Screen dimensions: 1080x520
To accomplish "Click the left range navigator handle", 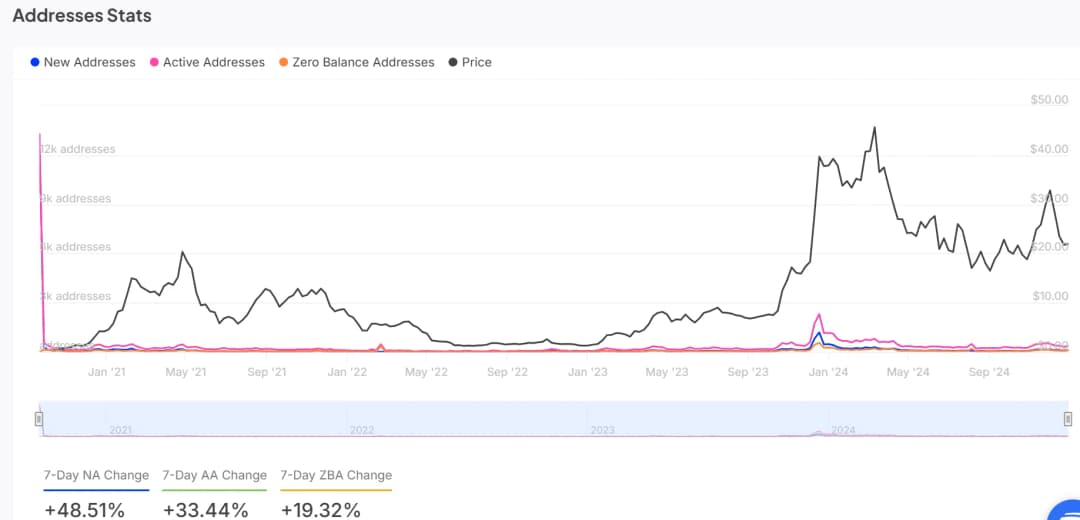I will (40, 419).
